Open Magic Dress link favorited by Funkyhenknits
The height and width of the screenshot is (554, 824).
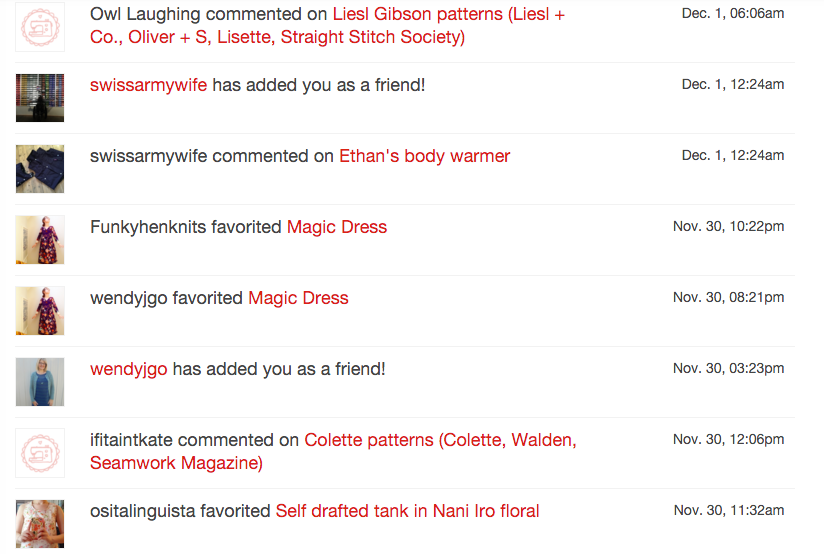click(337, 227)
